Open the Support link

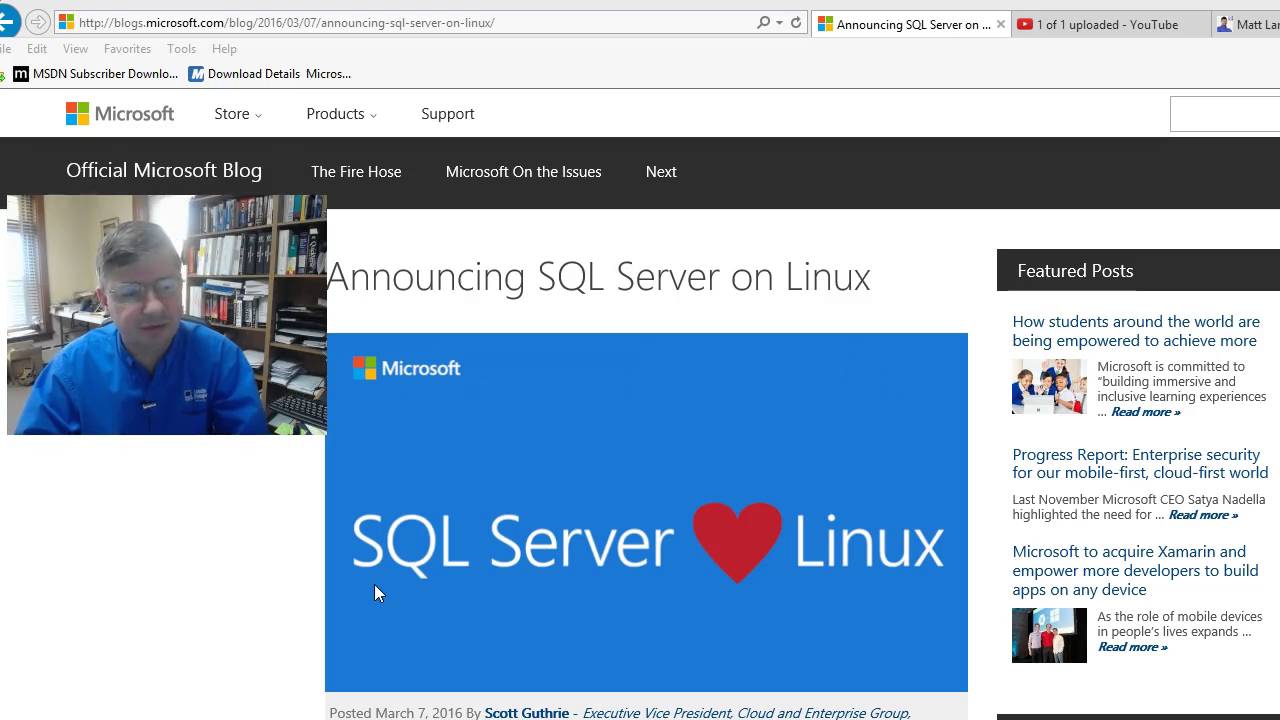[448, 114]
